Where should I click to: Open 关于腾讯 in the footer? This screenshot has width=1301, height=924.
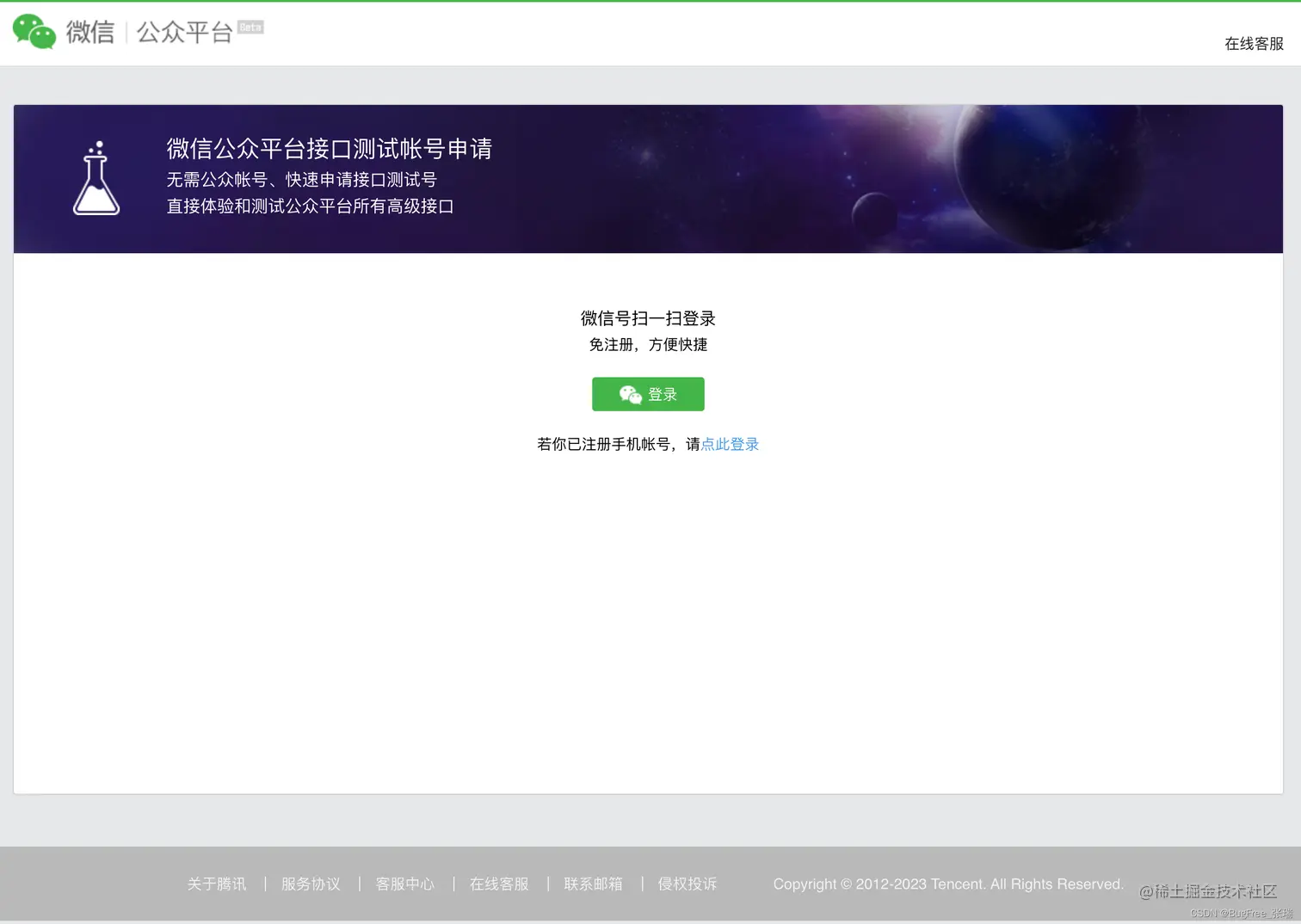[217, 884]
